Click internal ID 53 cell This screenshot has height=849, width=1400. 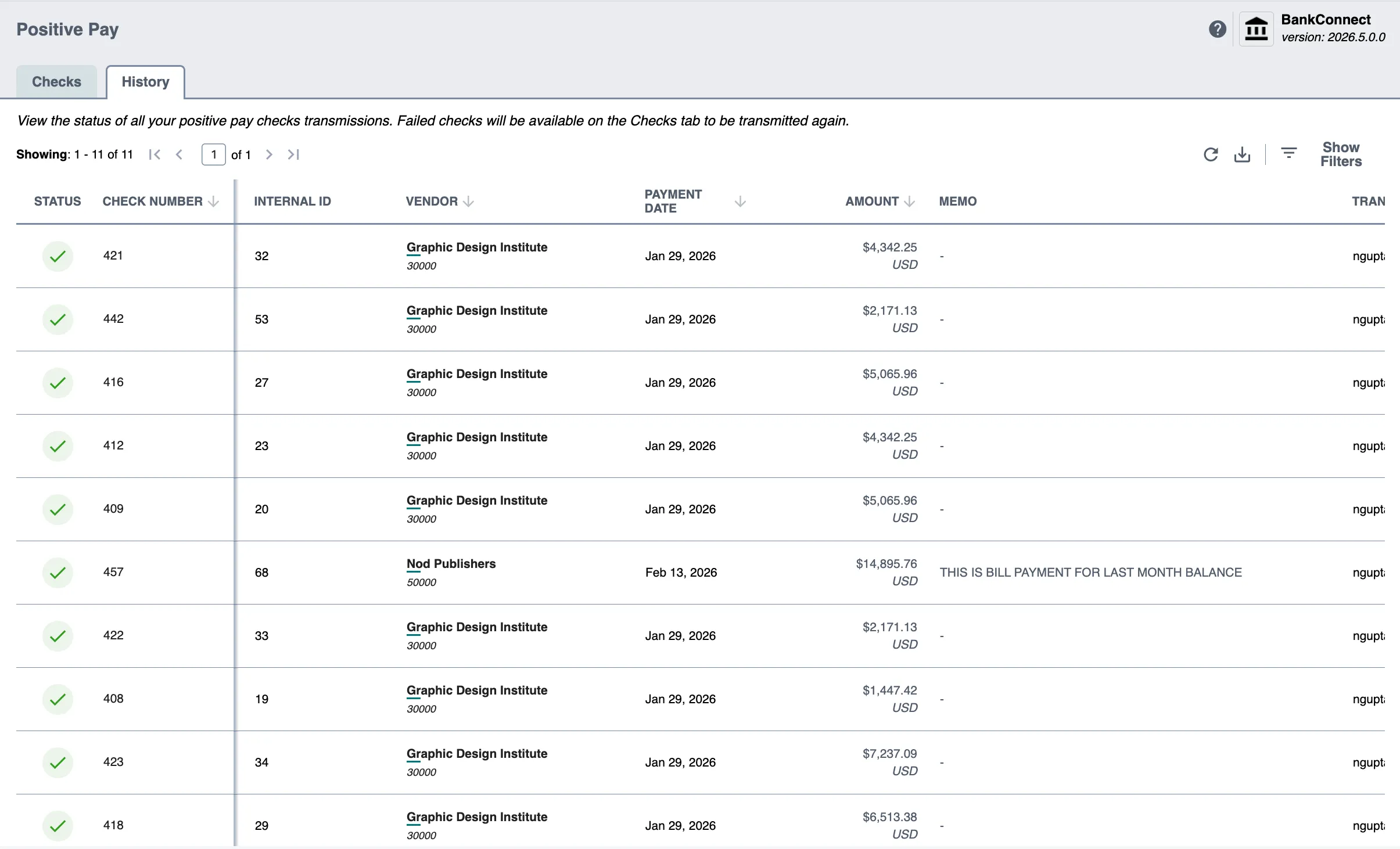pos(261,319)
